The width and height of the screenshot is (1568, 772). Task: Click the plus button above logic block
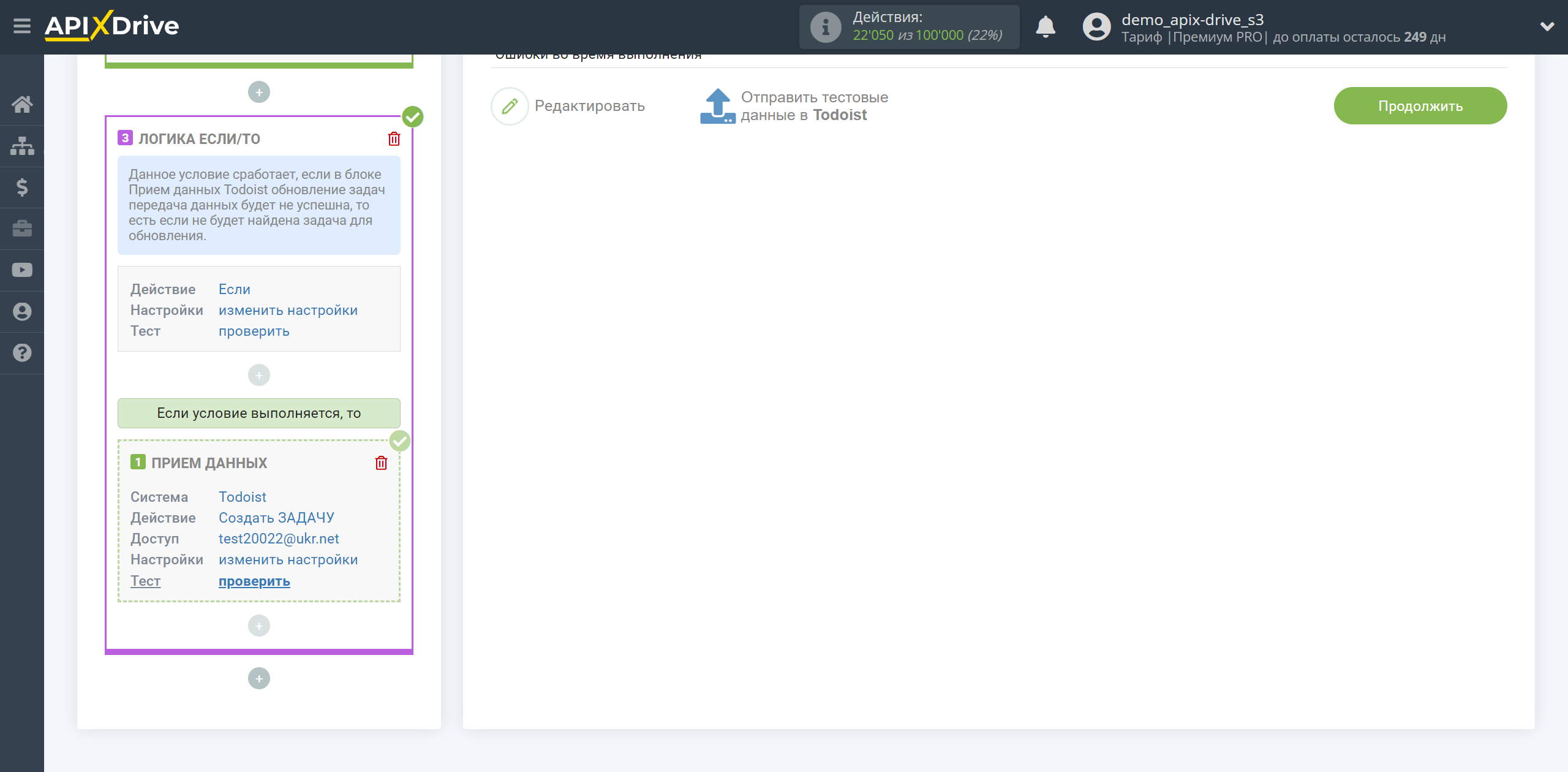(x=259, y=93)
